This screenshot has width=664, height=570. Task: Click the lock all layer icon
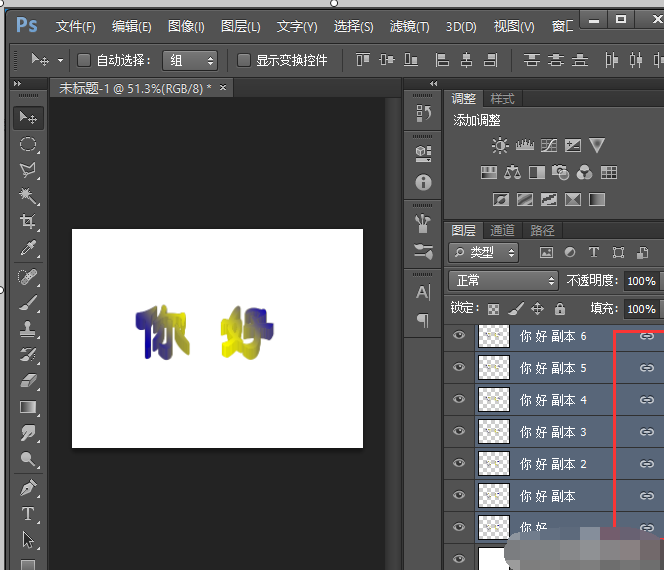coord(560,309)
